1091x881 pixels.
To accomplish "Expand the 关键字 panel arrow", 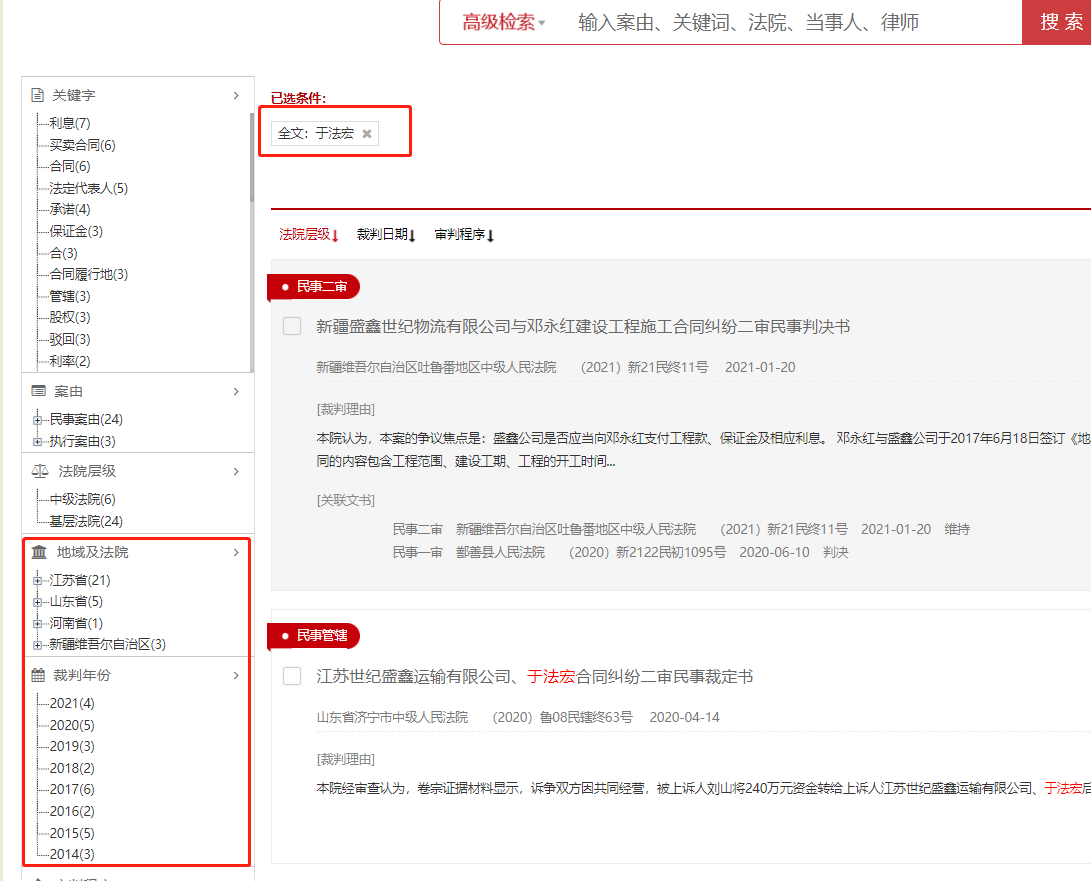I will 236,95.
